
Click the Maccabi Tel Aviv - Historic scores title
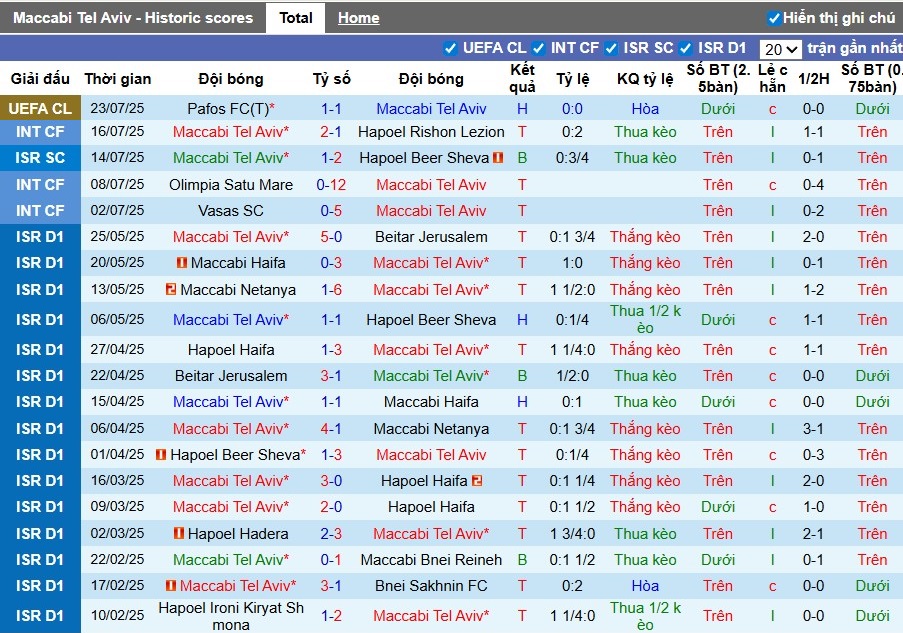click(133, 18)
